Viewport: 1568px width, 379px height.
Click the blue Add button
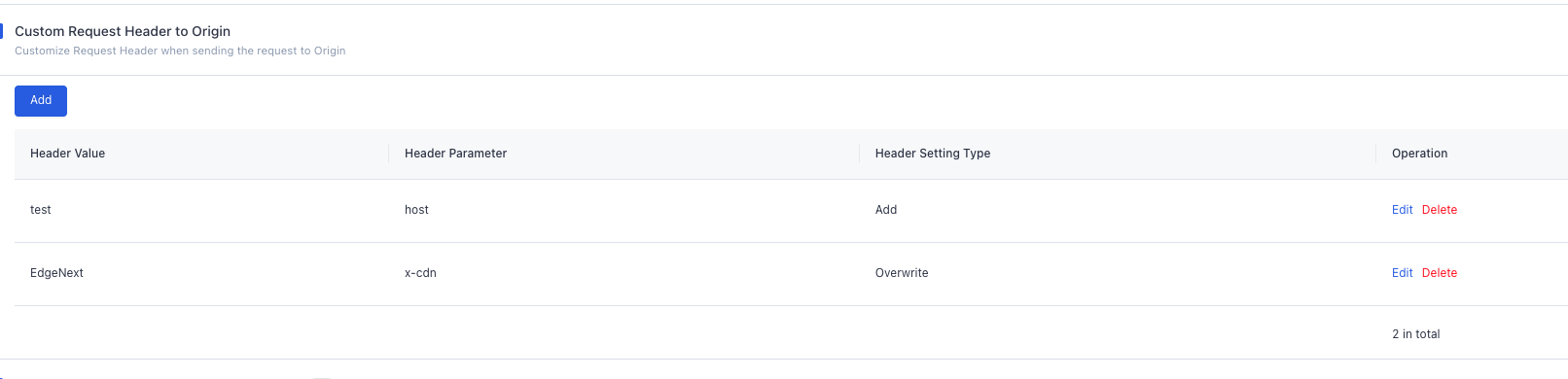[41, 101]
